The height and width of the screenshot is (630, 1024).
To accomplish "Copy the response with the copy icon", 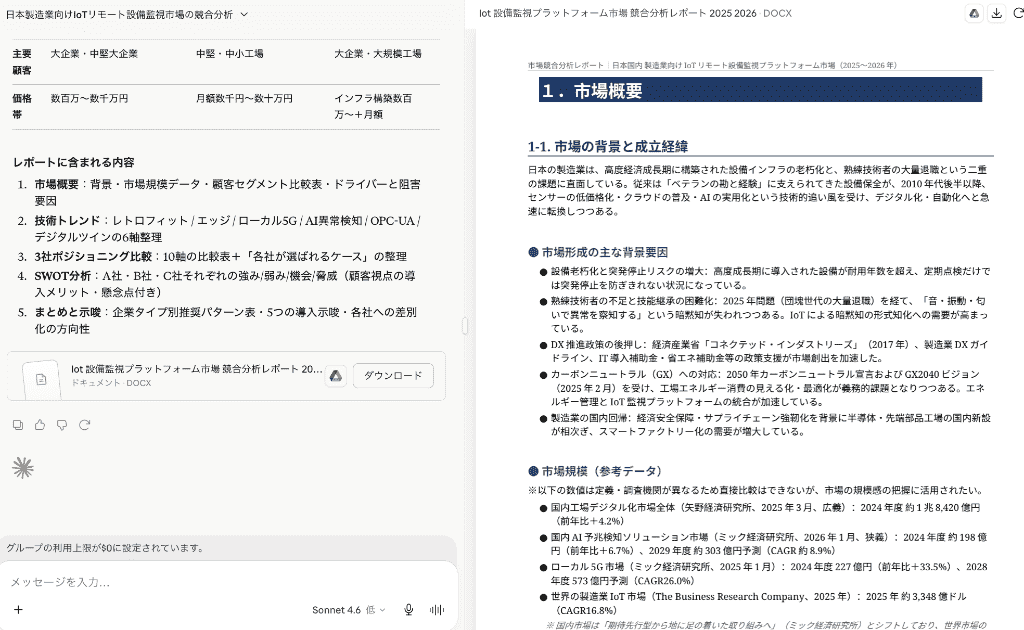I will pyautogui.click(x=18, y=425).
